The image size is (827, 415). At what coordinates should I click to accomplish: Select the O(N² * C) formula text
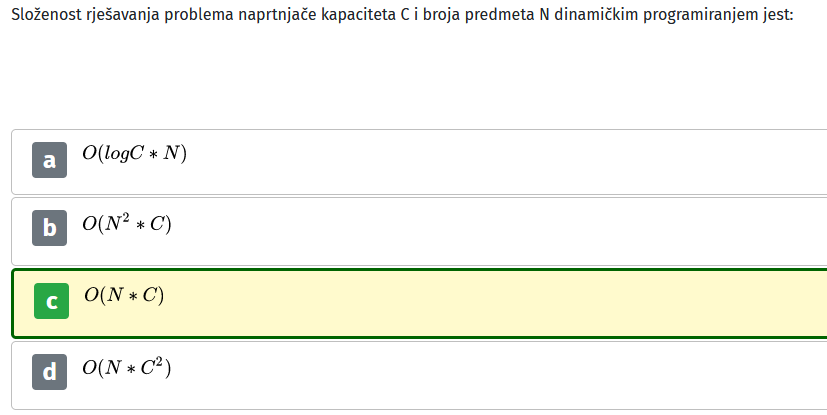(x=127, y=224)
